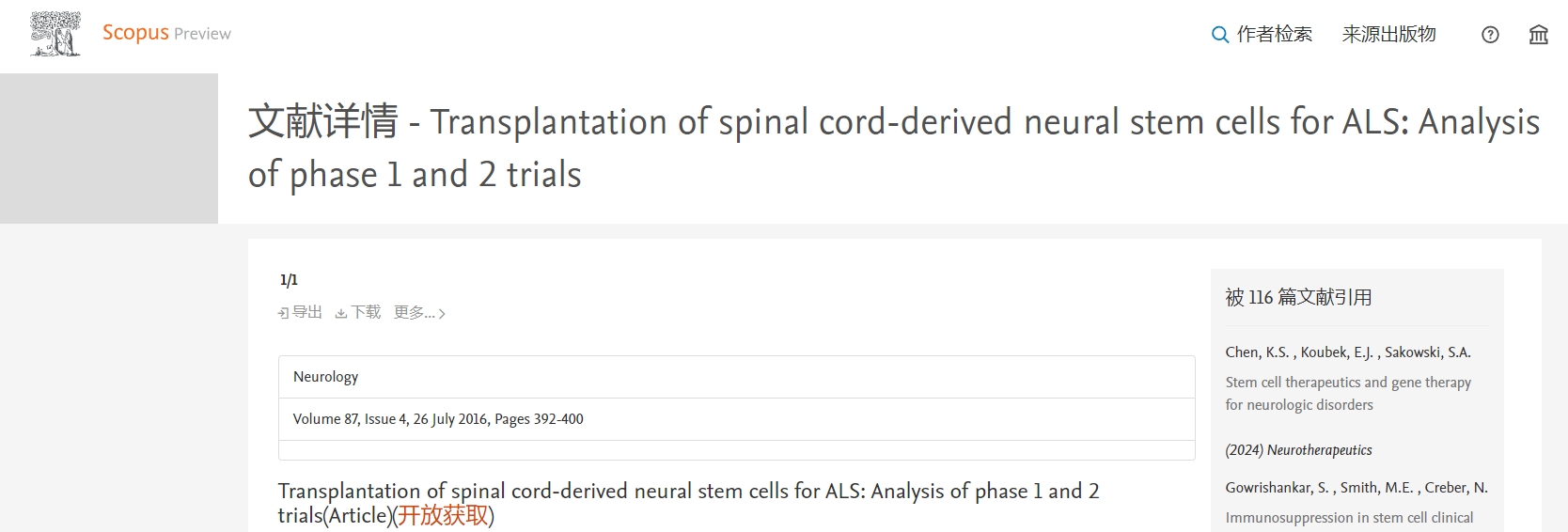Click author Koubek, E.J.
This screenshot has height=532, width=1568.
(x=1336, y=352)
